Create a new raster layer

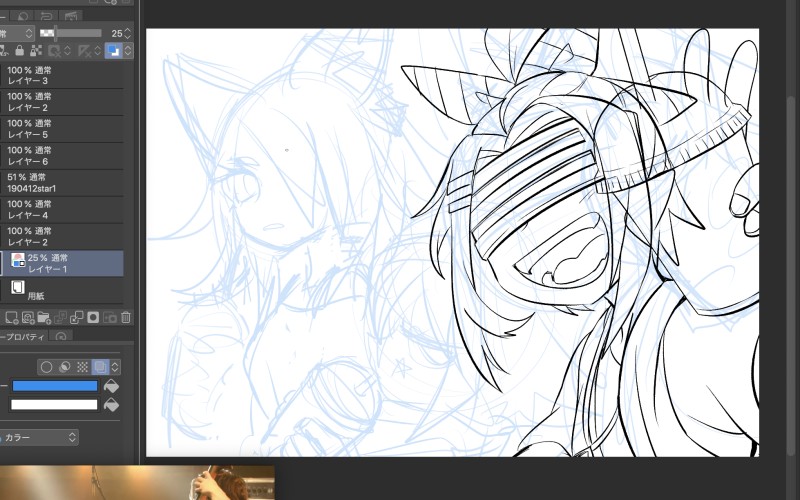click(11, 318)
